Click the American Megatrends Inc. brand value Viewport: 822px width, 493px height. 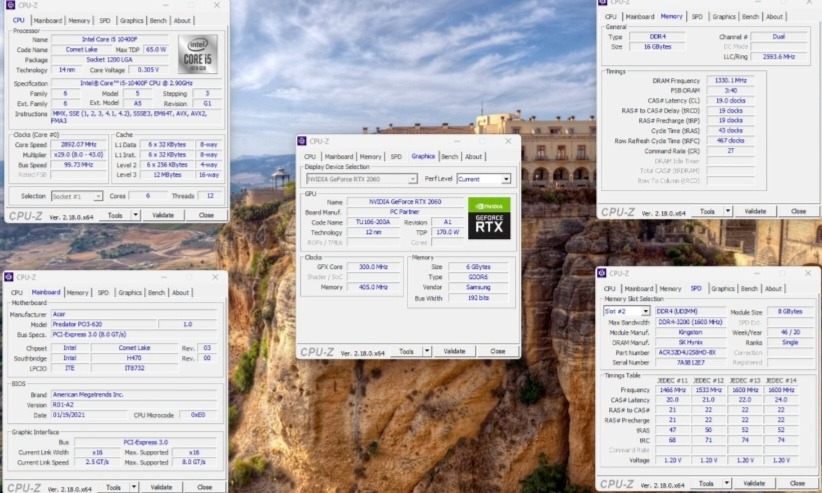click(x=134, y=394)
